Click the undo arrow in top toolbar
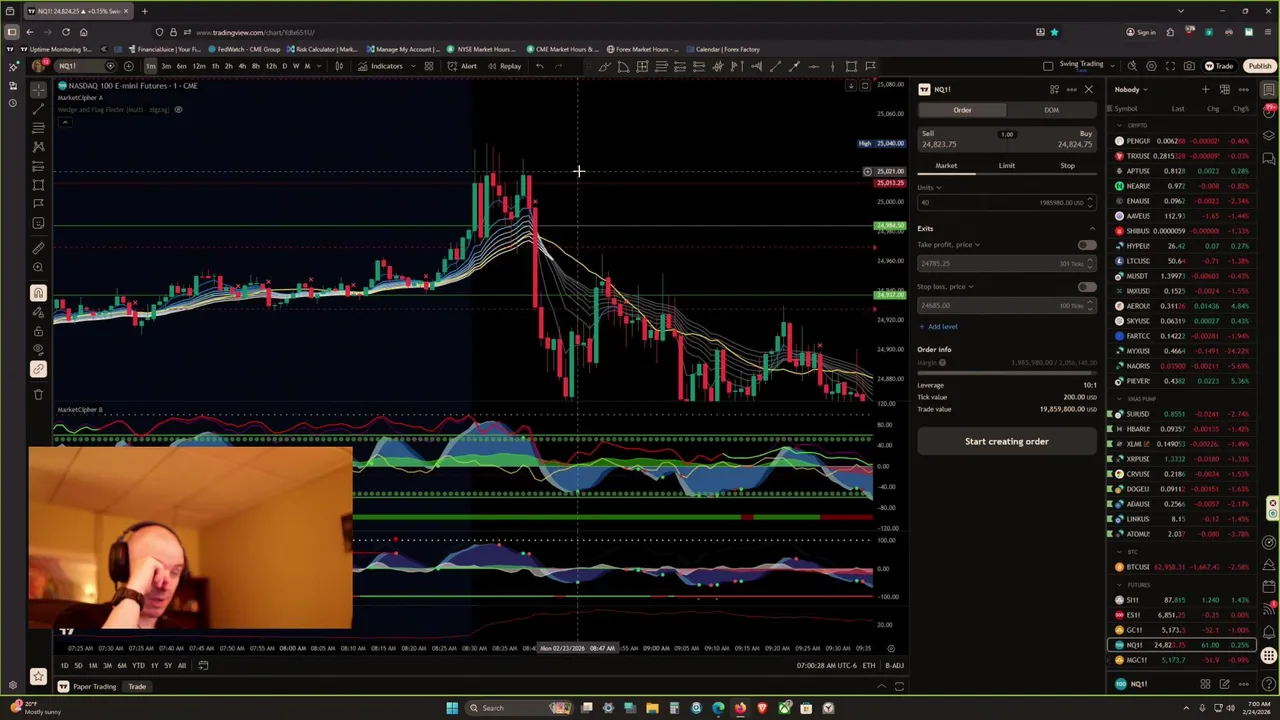 click(x=540, y=66)
